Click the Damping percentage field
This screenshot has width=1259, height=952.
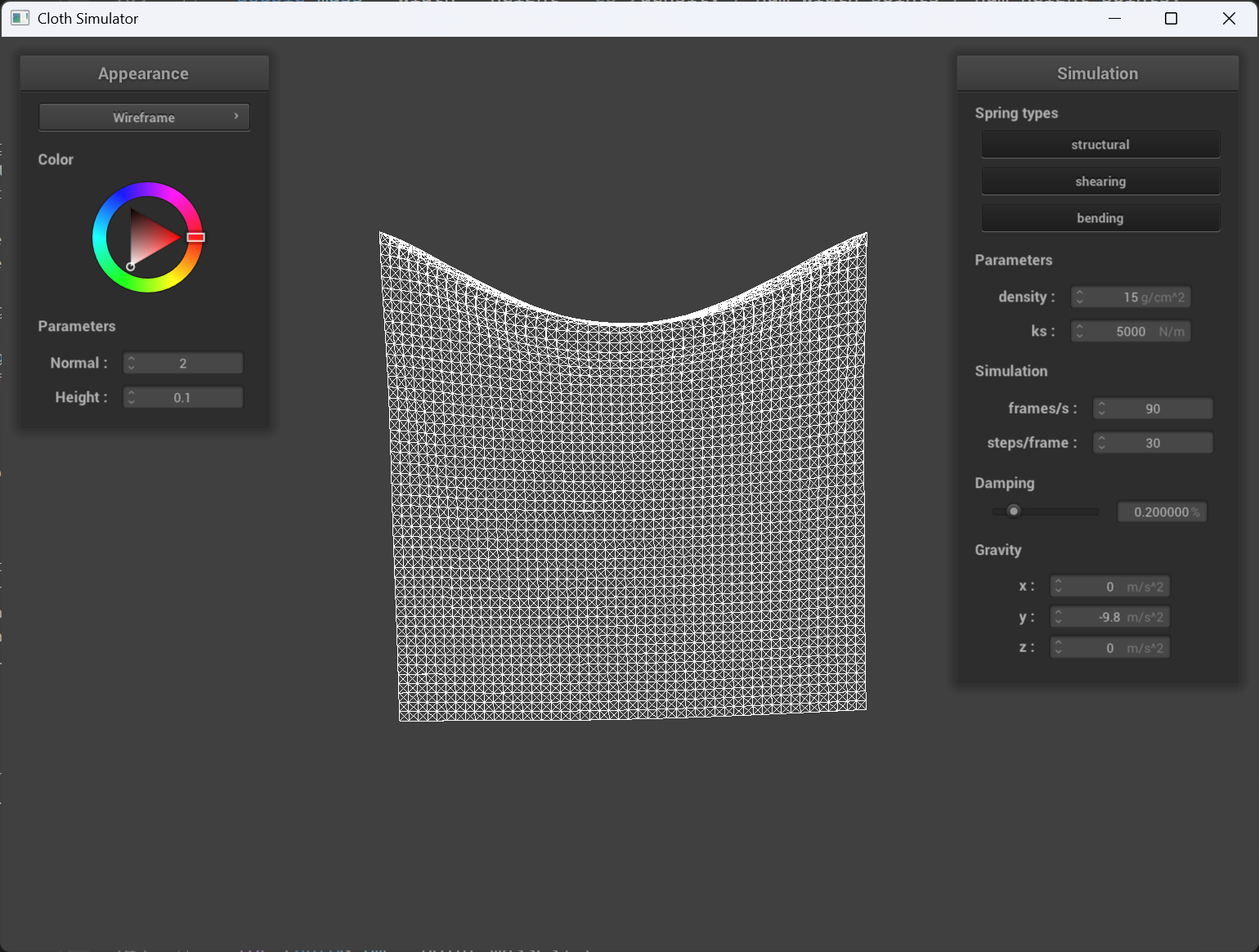click(x=1163, y=512)
